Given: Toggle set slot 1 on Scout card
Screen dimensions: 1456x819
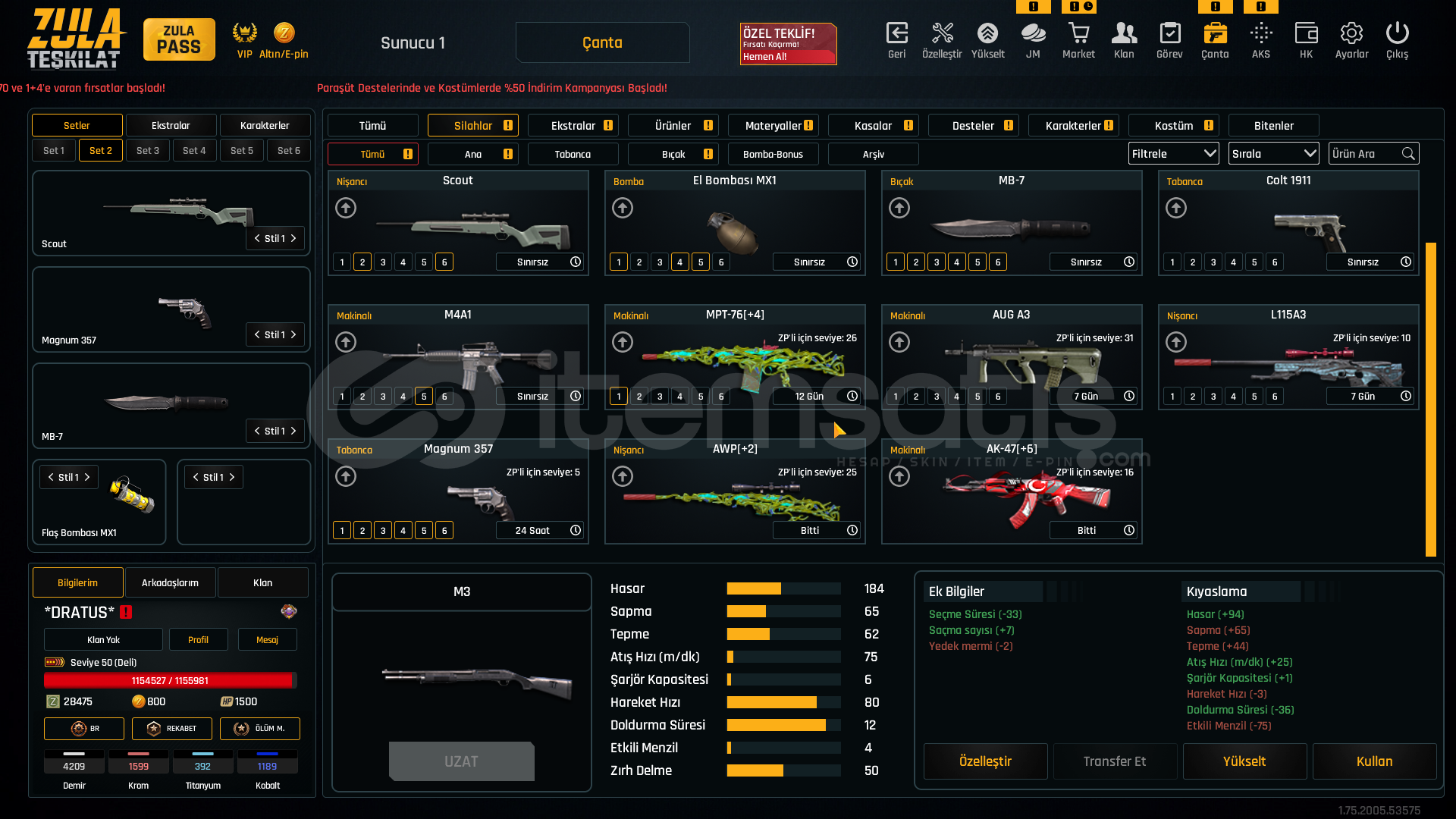Looking at the screenshot, I should click(342, 262).
